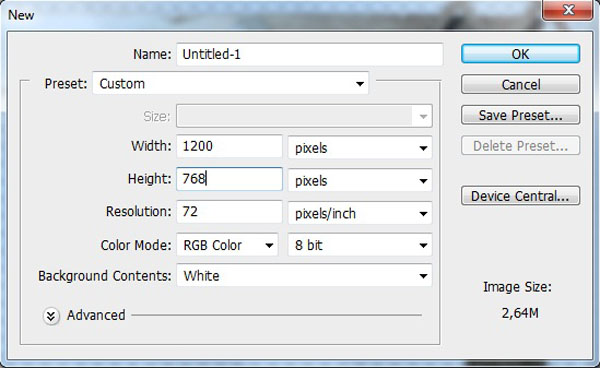Viewport: 600px width, 368px height.
Task: Click the 2,64M image size value
Action: (520, 313)
